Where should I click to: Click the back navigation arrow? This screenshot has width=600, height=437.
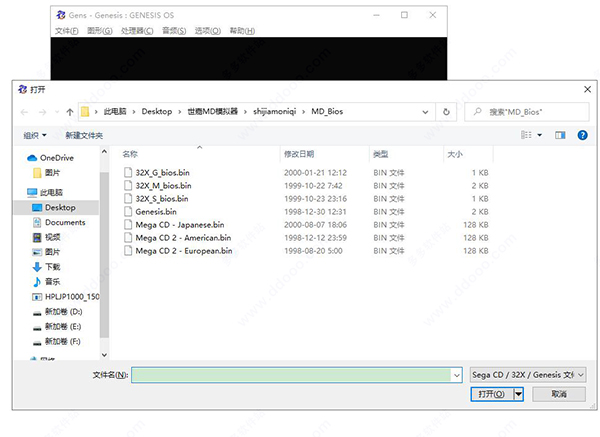click(x=24, y=112)
